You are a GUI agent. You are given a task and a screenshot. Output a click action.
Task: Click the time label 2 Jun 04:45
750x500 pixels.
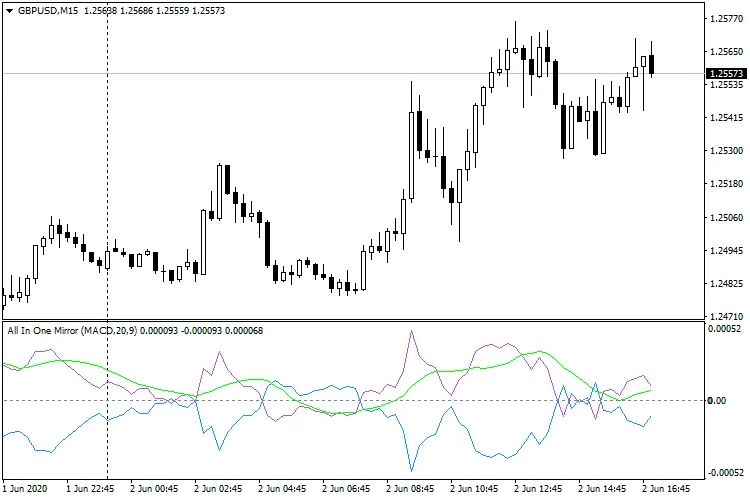click(282, 489)
